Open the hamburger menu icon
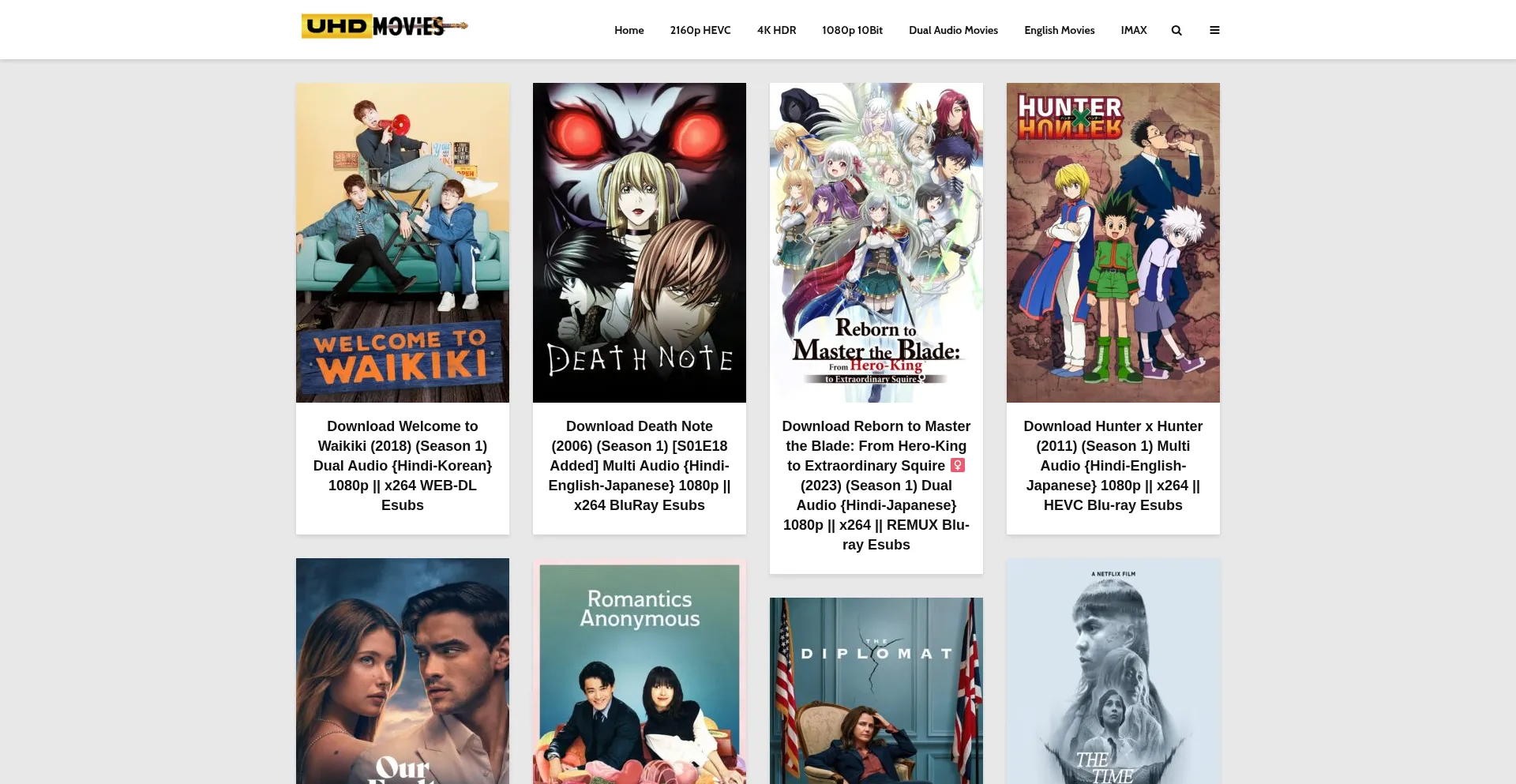This screenshot has height=784, width=1516. pyautogui.click(x=1214, y=31)
